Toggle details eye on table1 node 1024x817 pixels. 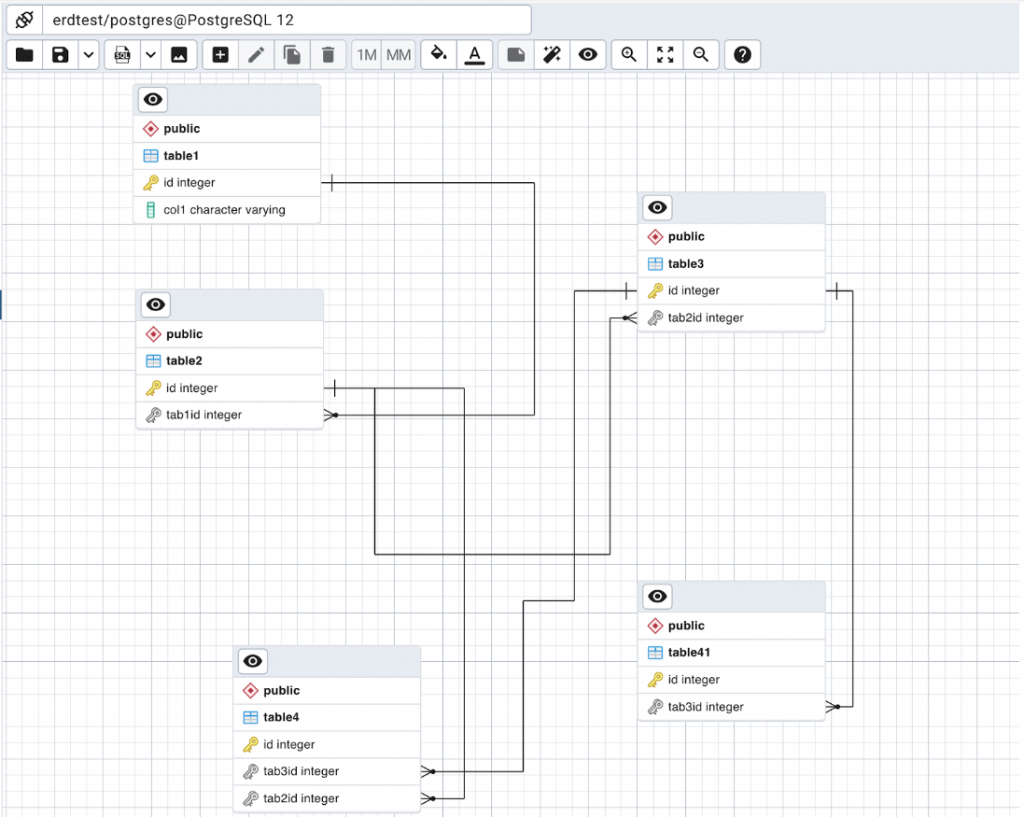pos(153,99)
